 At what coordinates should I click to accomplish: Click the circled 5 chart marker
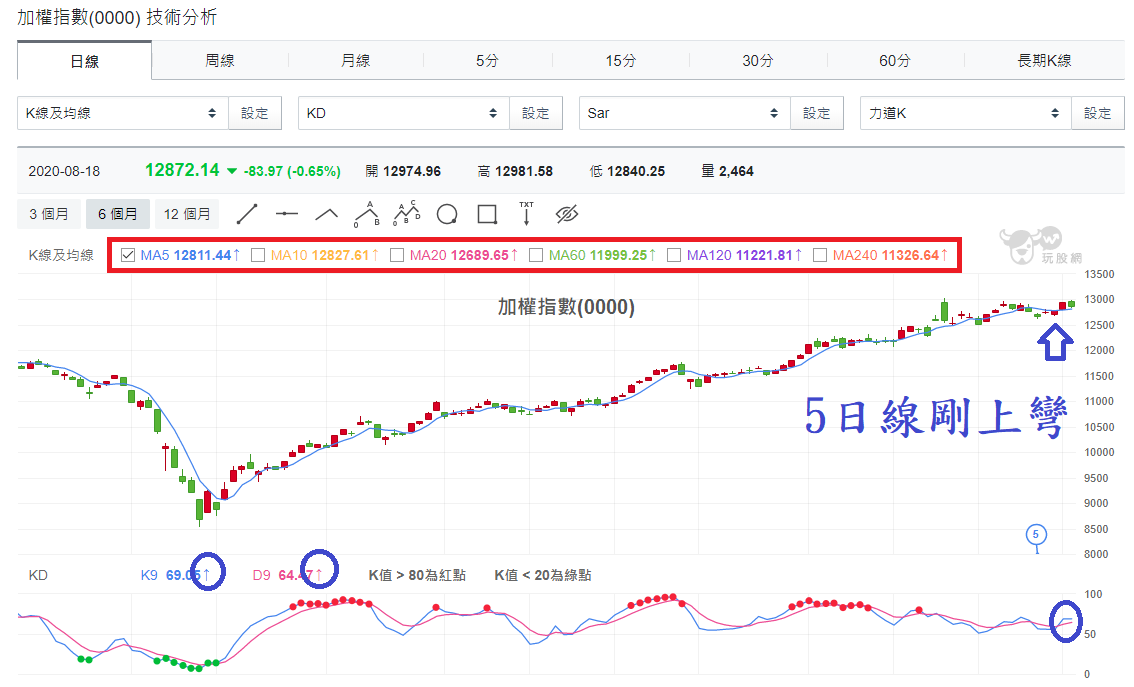pos(1036,534)
